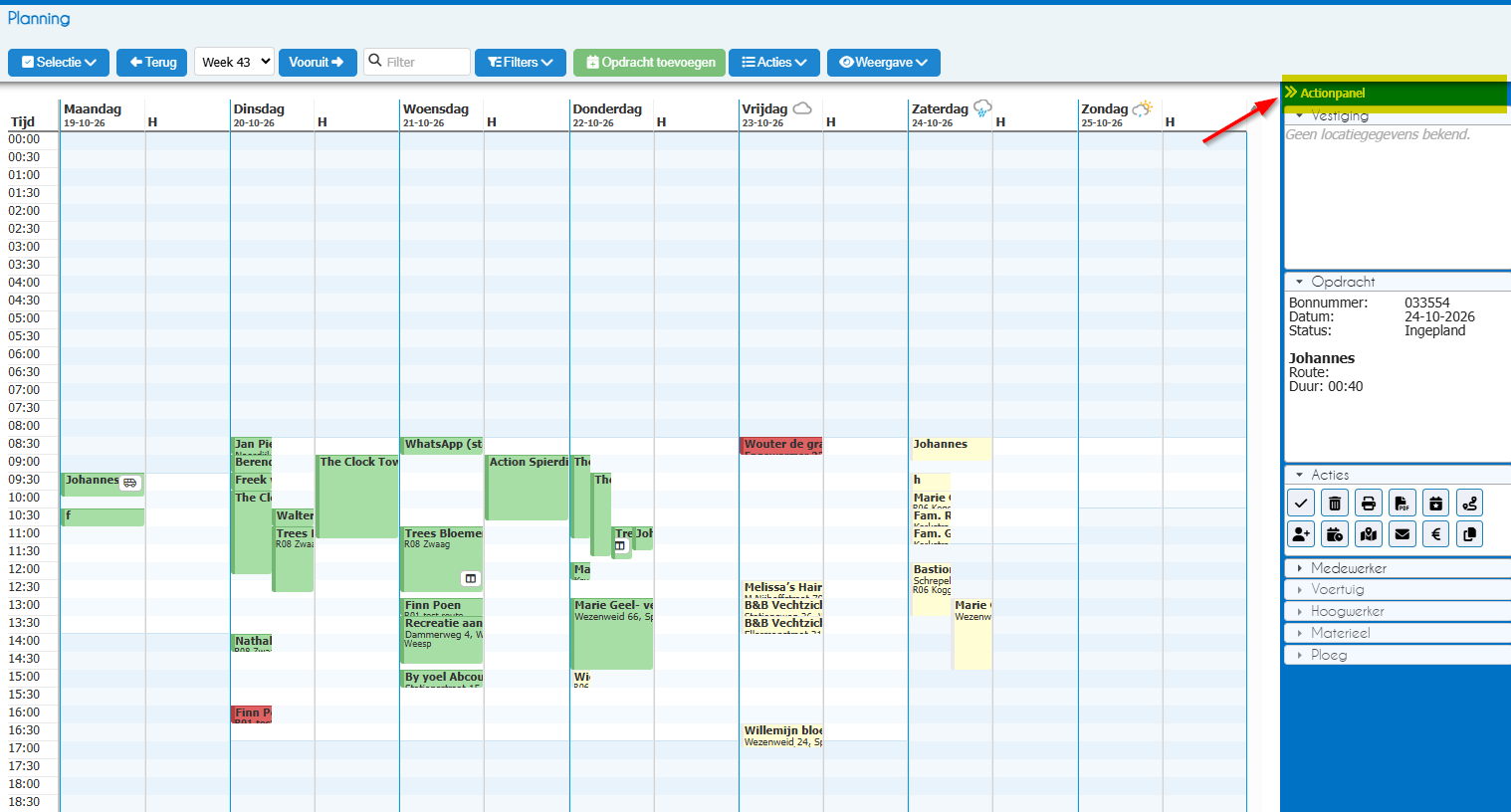Open the Selectie dropdown
This screenshot has width=1511, height=812.
click(59, 62)
